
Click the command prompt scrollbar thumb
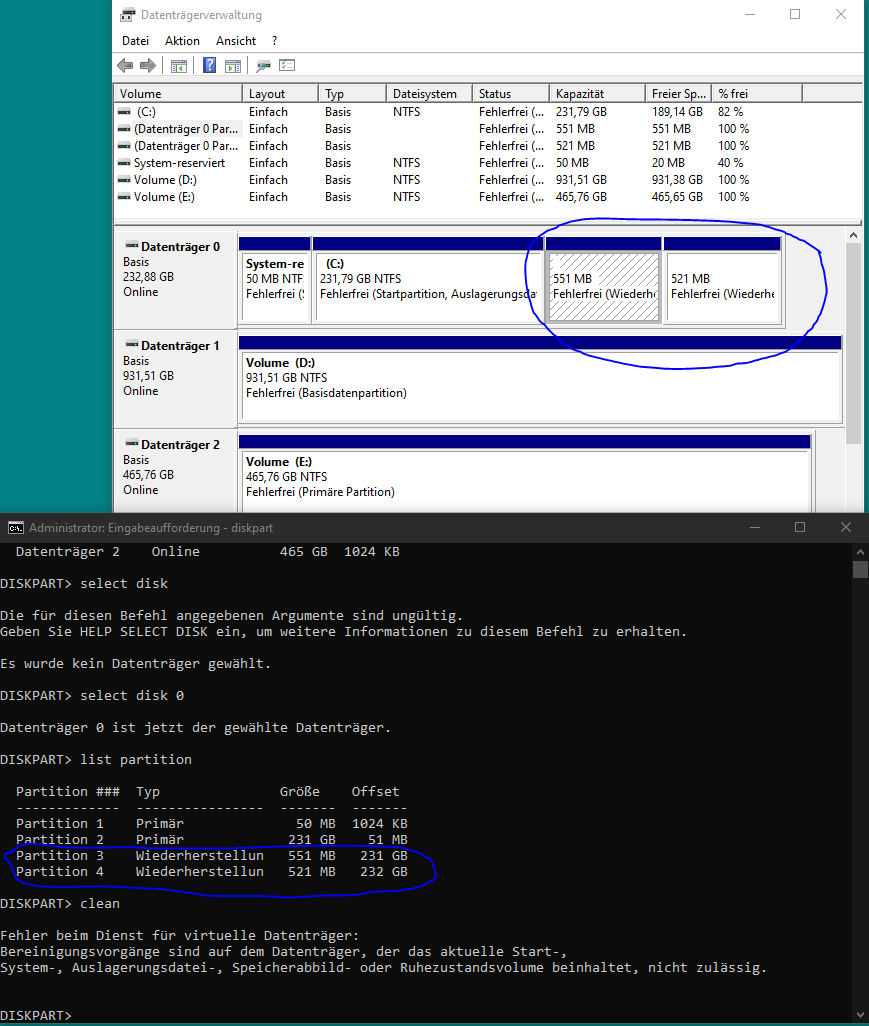(860, 569)
